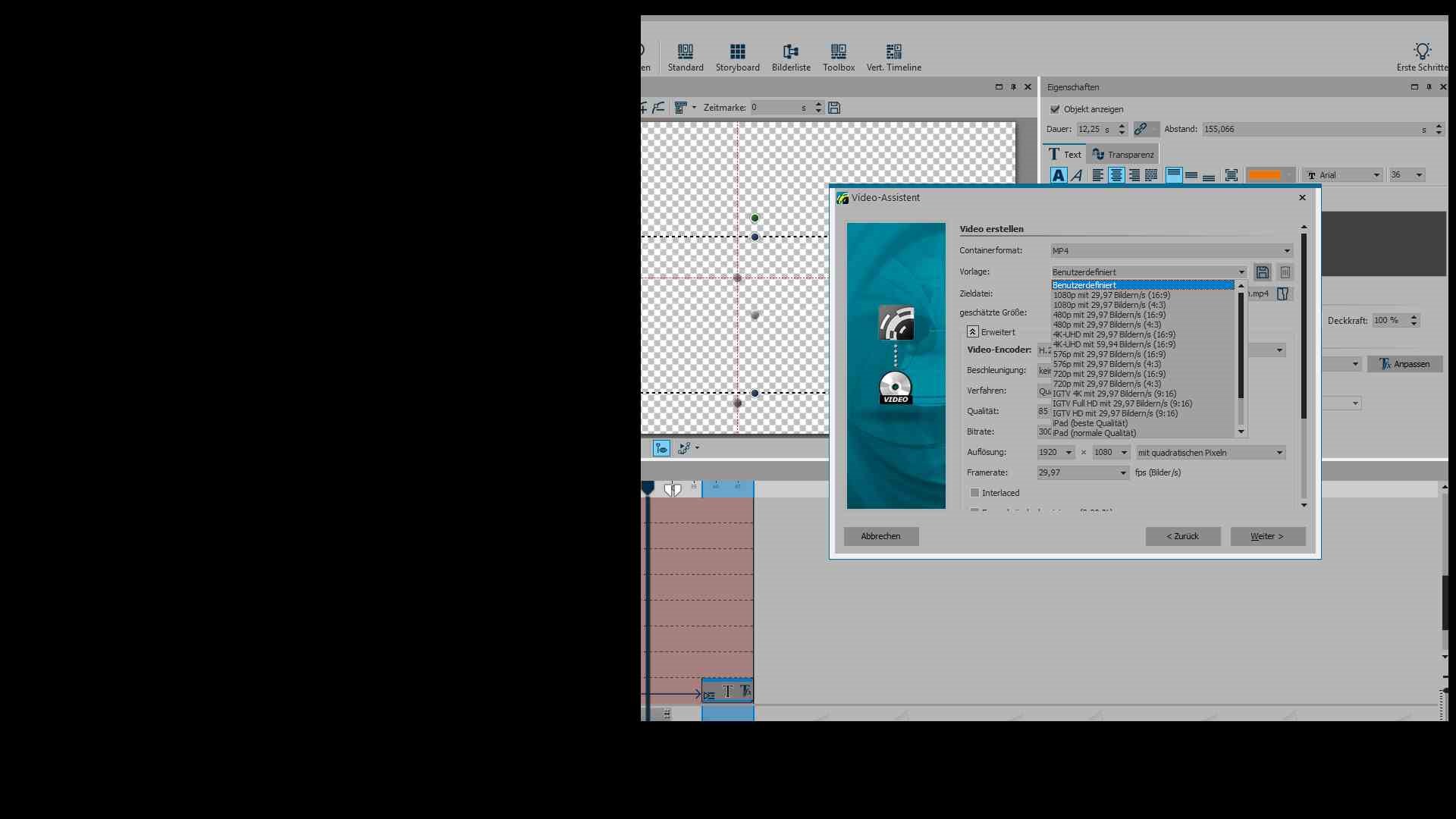Switch to the Transparenz tab

[1123, 155]
